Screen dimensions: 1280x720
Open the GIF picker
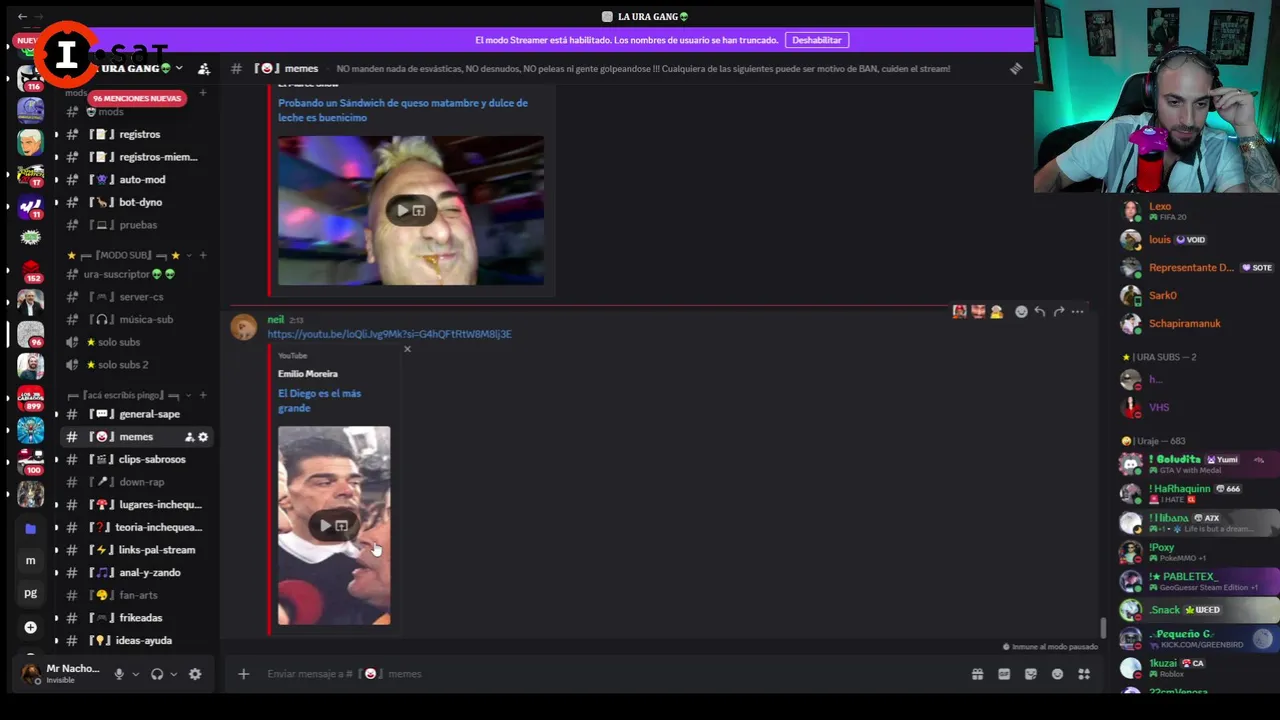point(1004,674)
